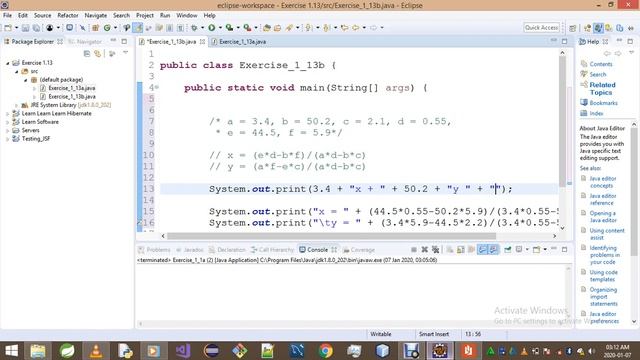The width and height of the screenshot is (640, 360).
Task: Click Collapse All in Package Explorer
Action: [x=87, y=53]
